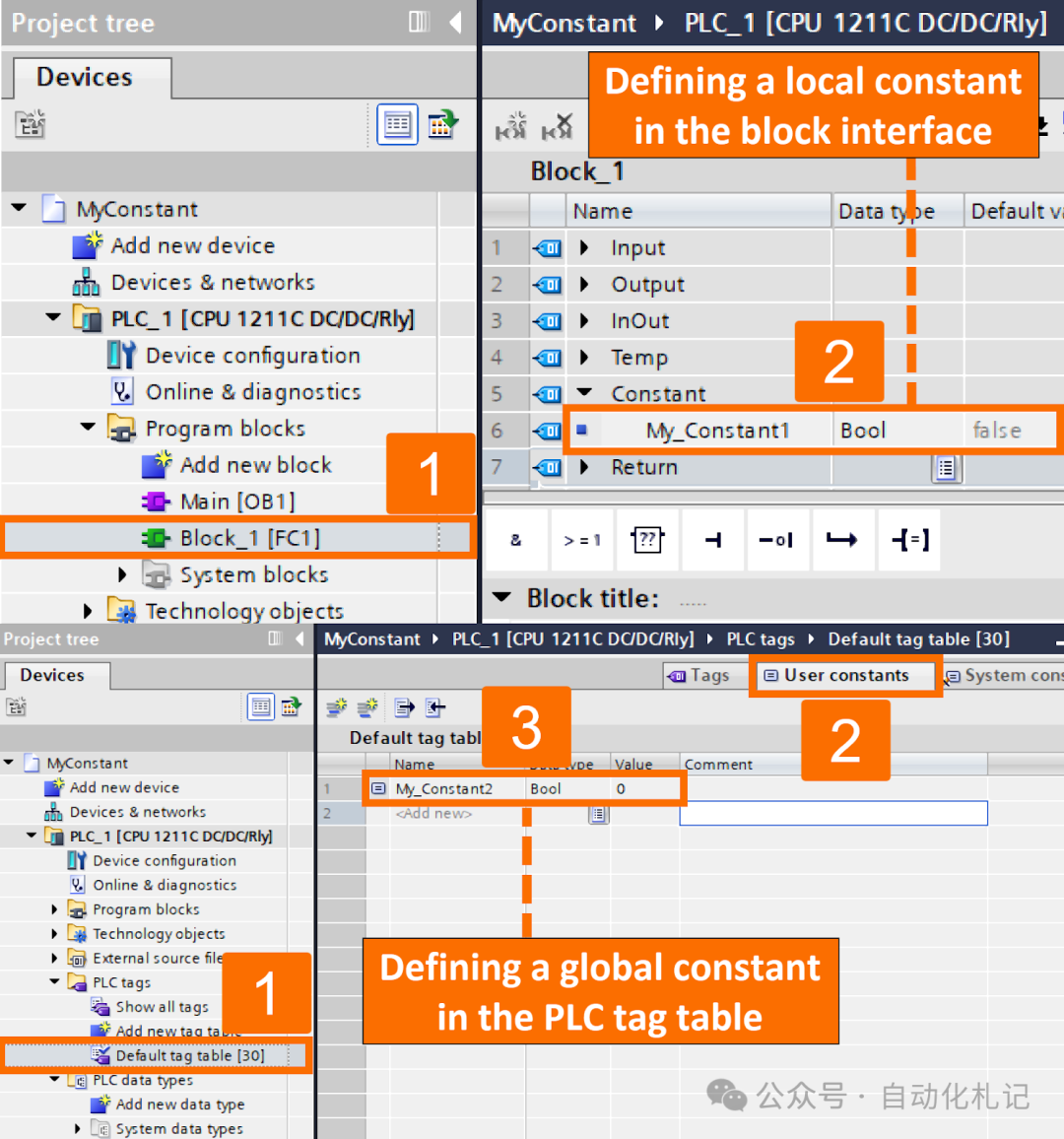Click the first interface toolbar icon above Block_1

click(510, 126)
